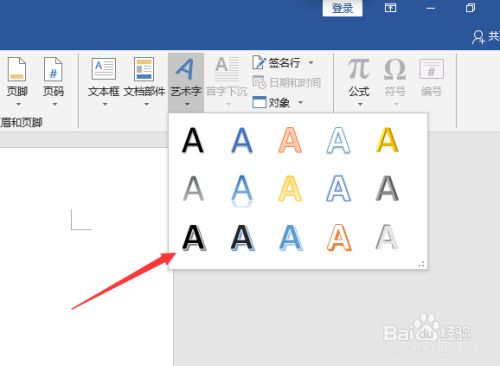Expand the 符号 dropdown arrow
Screen dimensions: 500x366
tap(396, 104)
